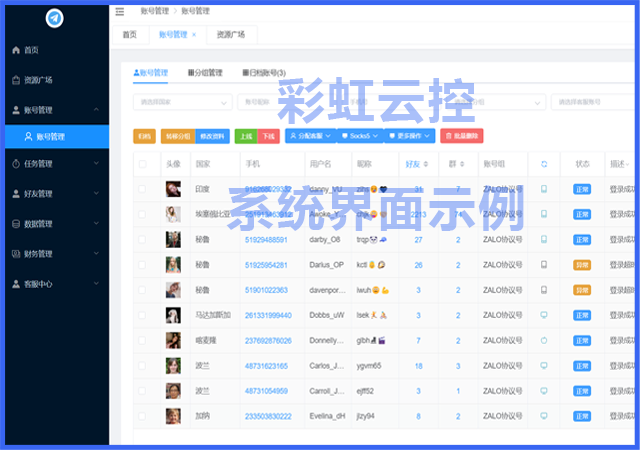Click the Telegram logo in sidebar
This screenshot has height=450, width=640.
coord(54,17)
